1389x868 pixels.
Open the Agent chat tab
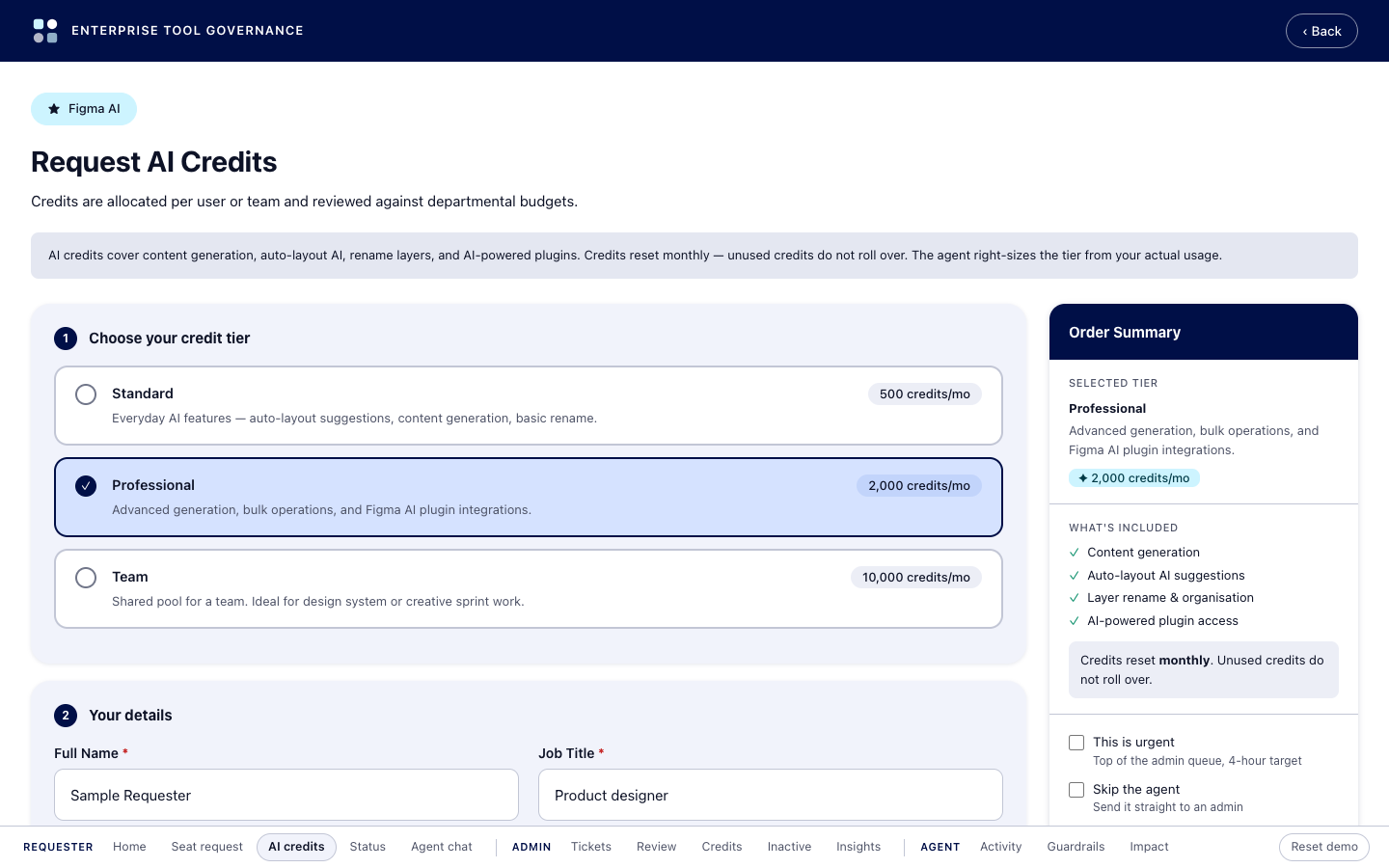point(442,847)
